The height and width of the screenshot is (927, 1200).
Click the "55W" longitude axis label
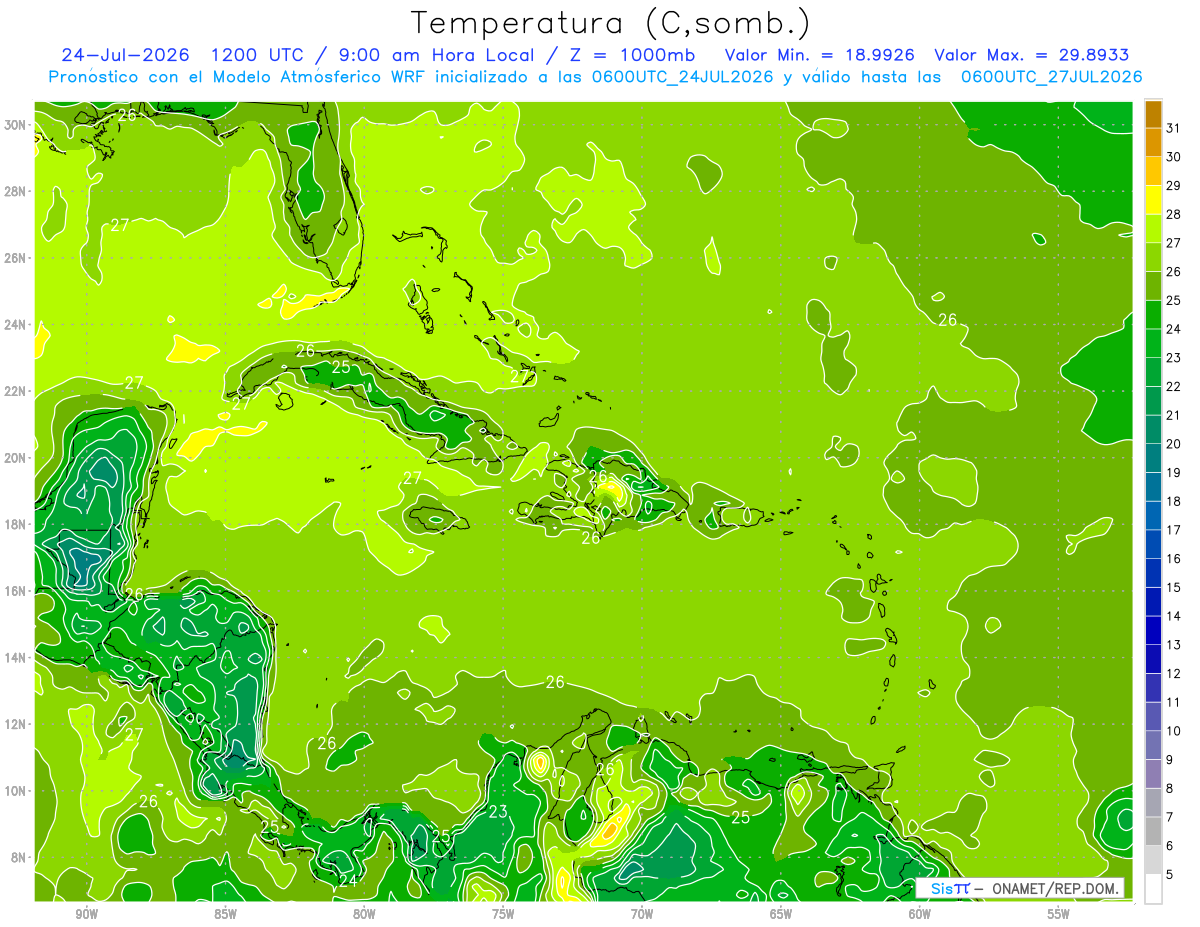[x=1059, y=914]
